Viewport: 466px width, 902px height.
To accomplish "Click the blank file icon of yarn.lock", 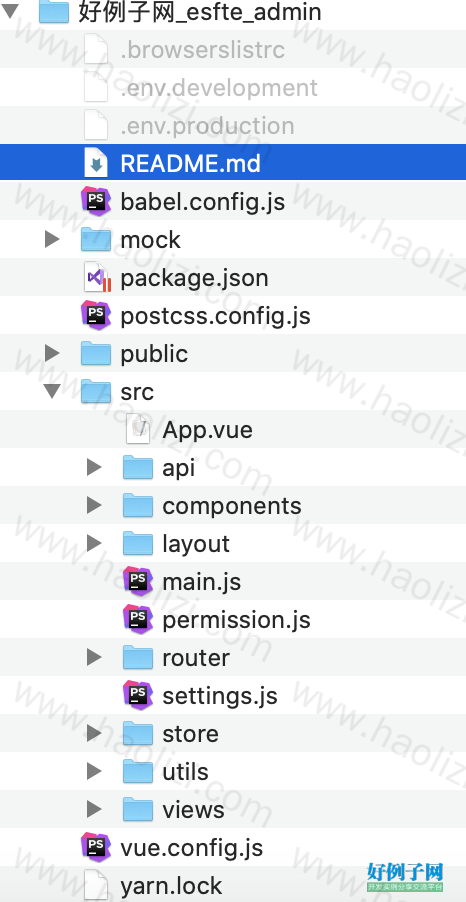I will coord(96,885).
